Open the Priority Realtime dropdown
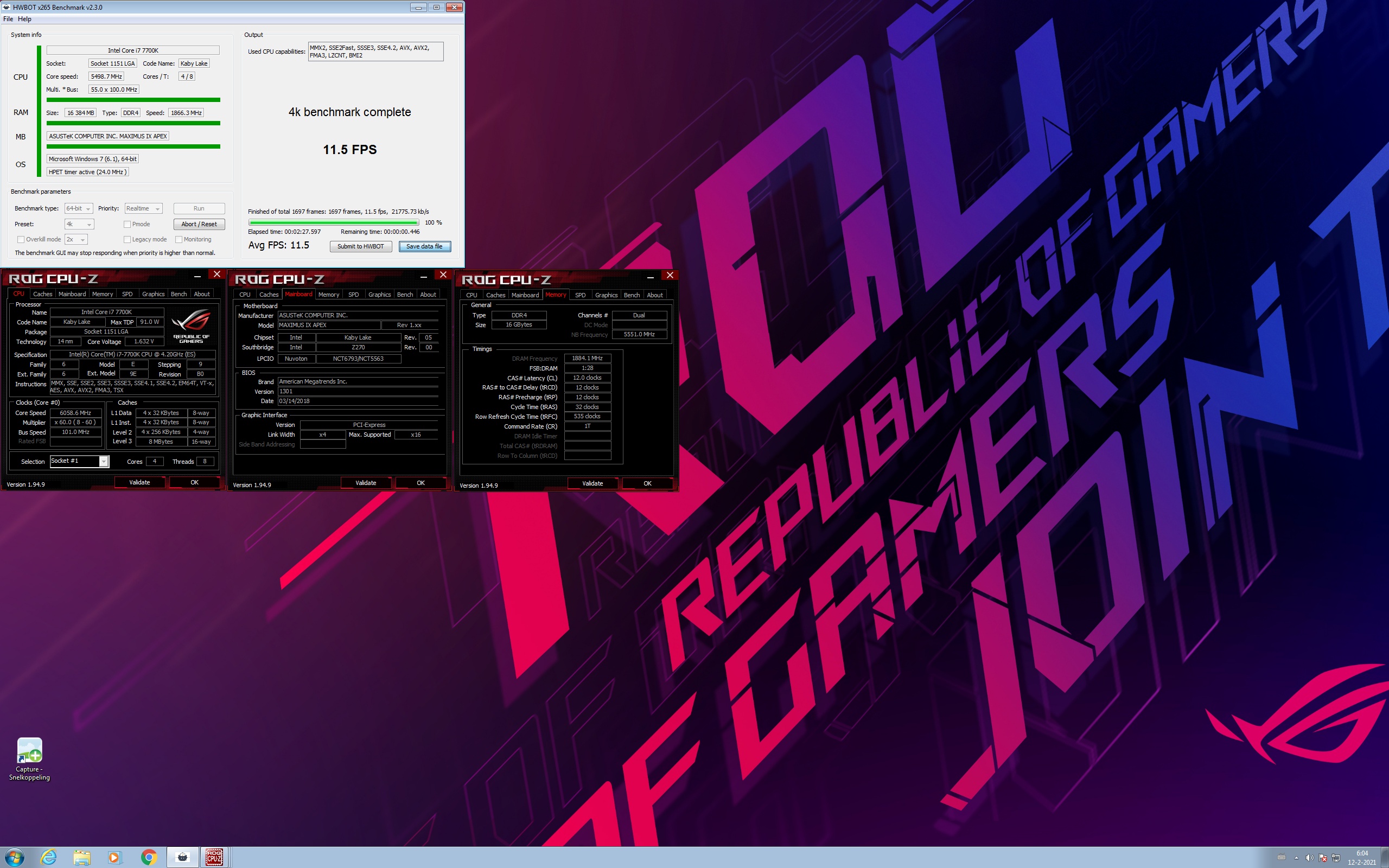1389x868 pixels. tap(143, 208)
